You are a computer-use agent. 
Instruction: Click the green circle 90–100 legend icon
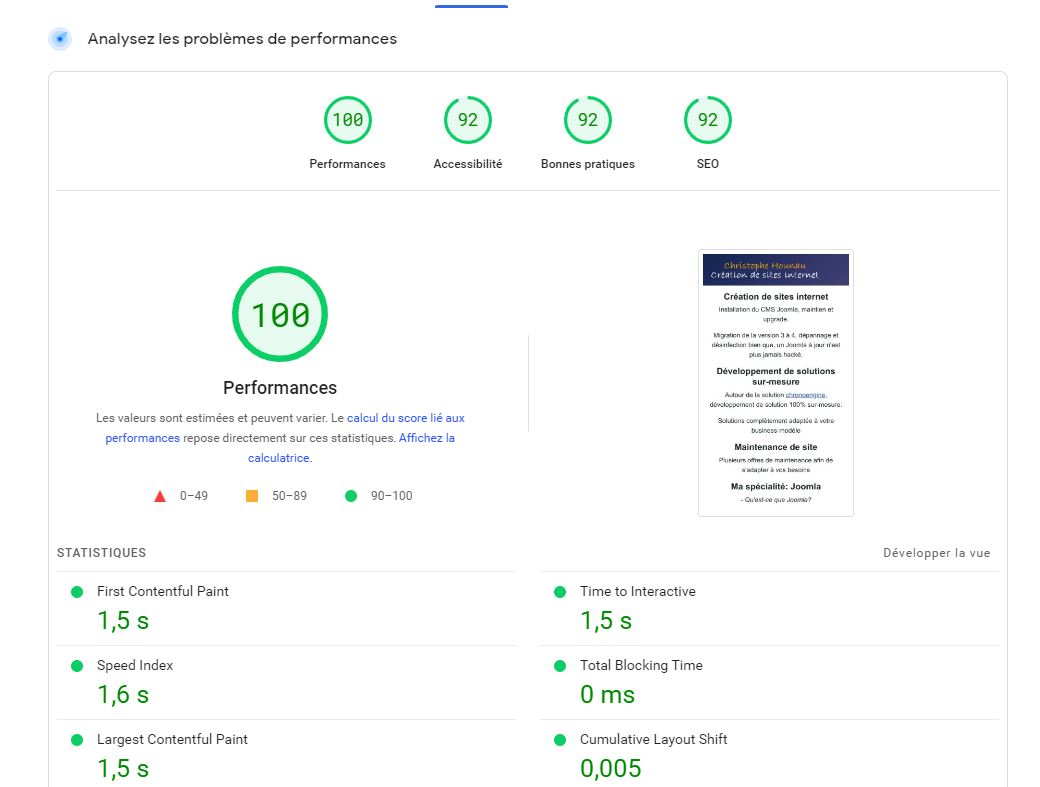pos(350,496)
